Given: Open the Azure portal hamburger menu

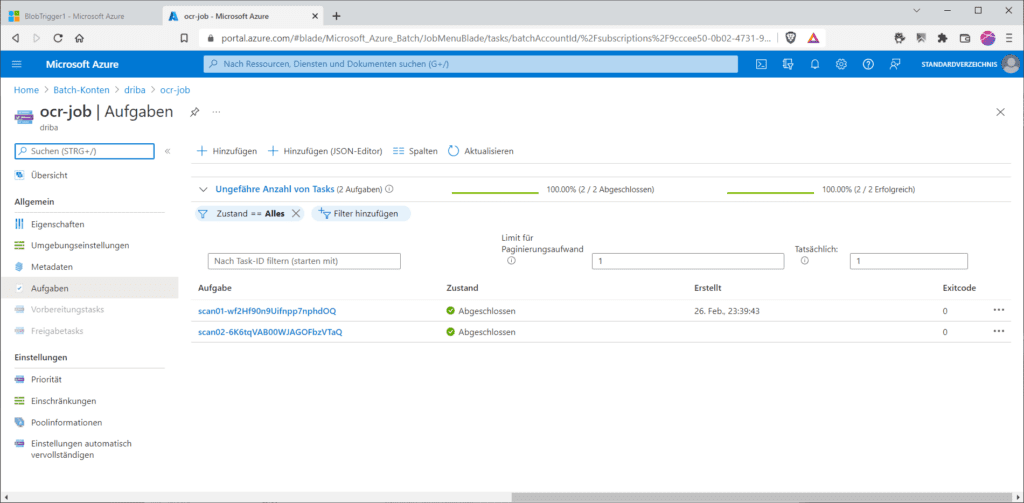Looking at the screenshot, I should click(17, 64).
